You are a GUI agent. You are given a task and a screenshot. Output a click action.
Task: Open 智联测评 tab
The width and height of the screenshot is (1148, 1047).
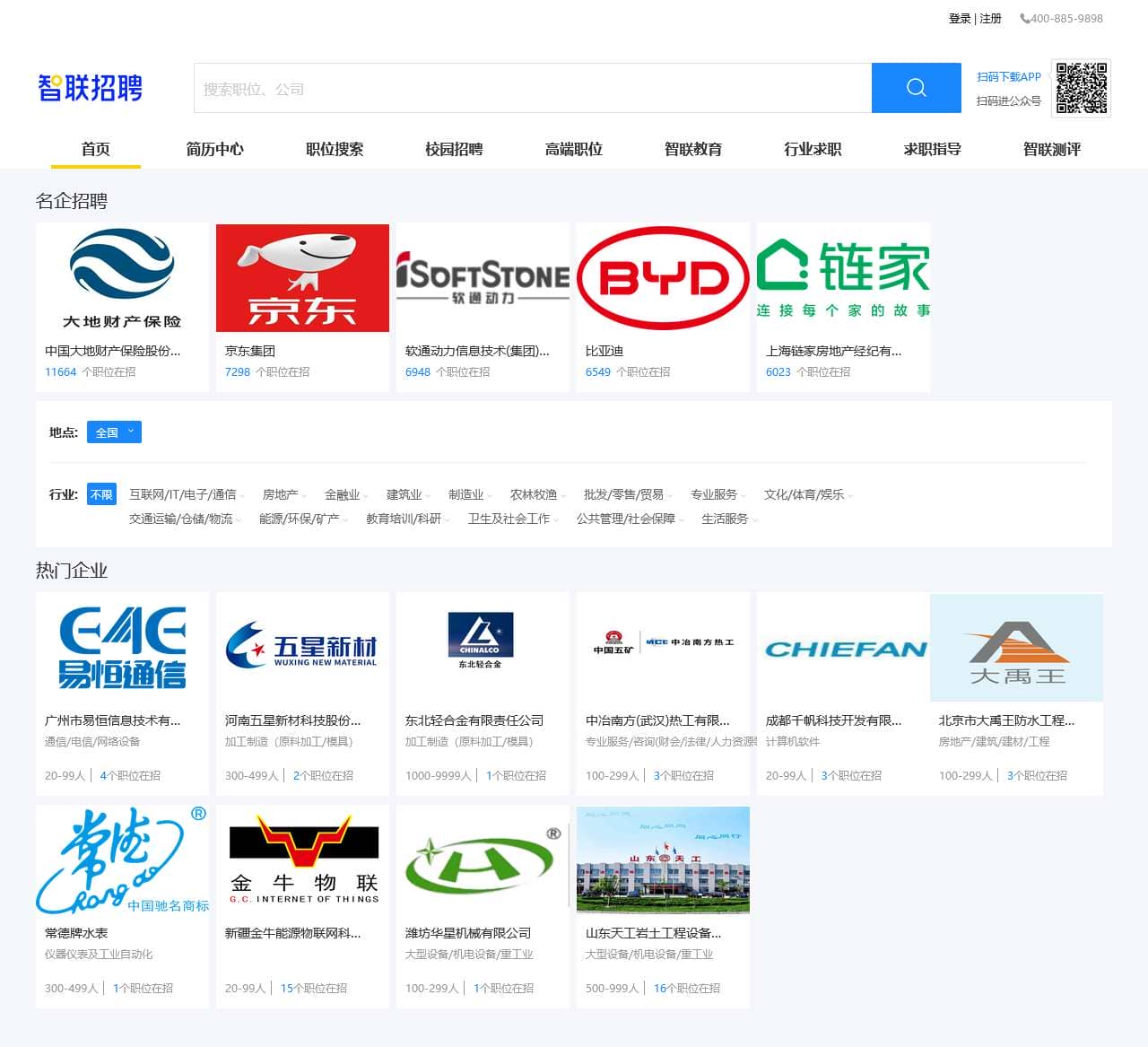pyautogui.click(x=1052, y=149)
